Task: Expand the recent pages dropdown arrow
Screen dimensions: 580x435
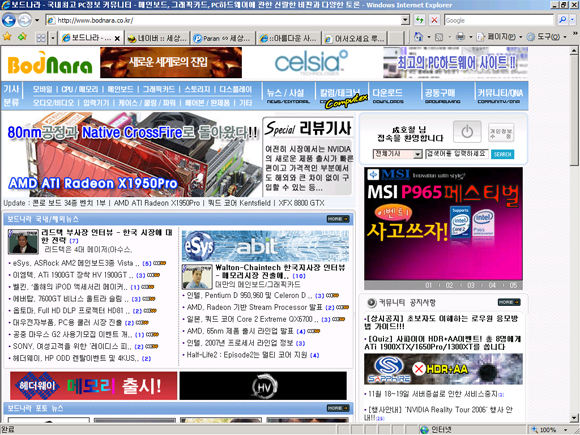Action: 37,20
